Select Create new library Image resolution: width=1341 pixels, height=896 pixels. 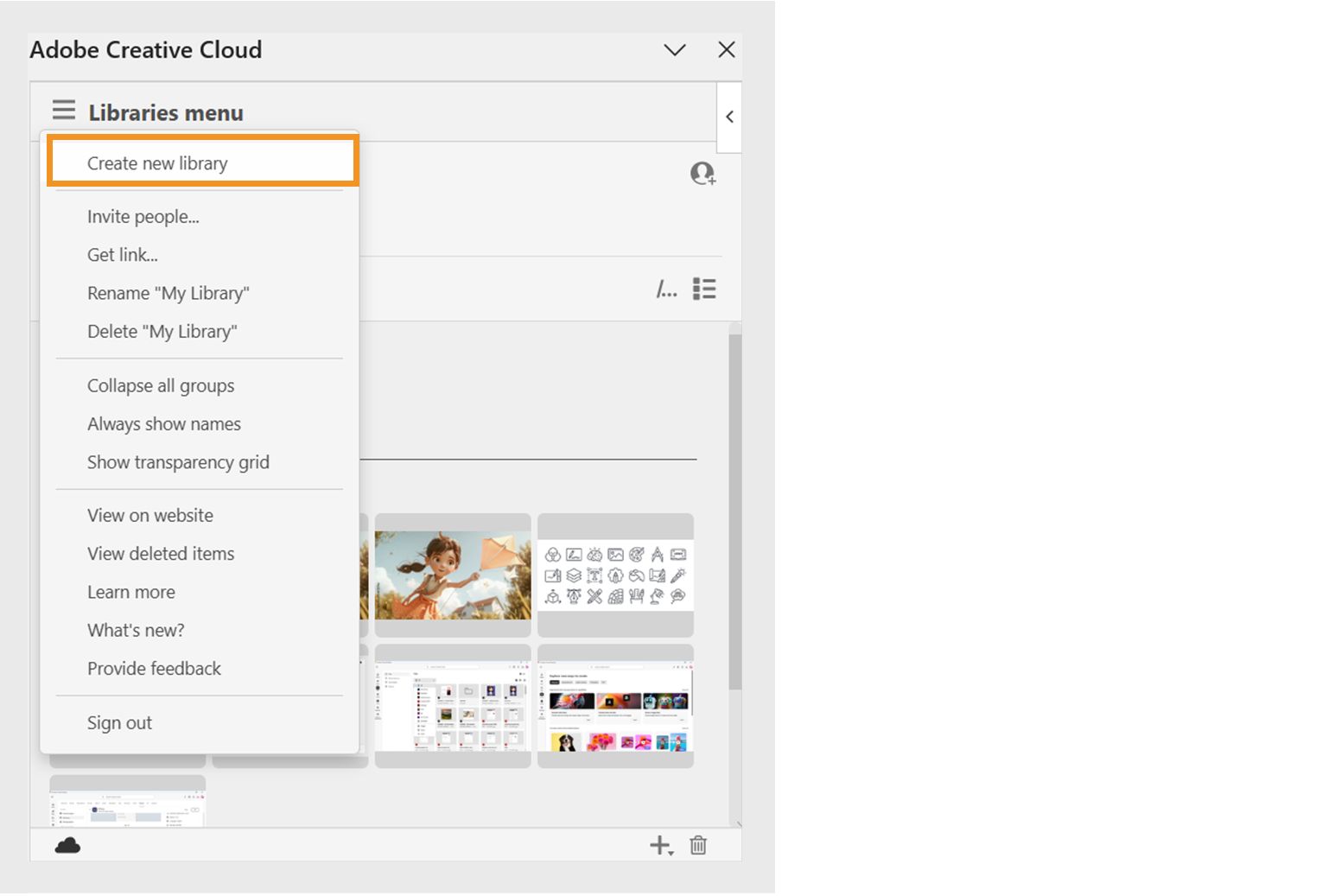coord(203,162)
